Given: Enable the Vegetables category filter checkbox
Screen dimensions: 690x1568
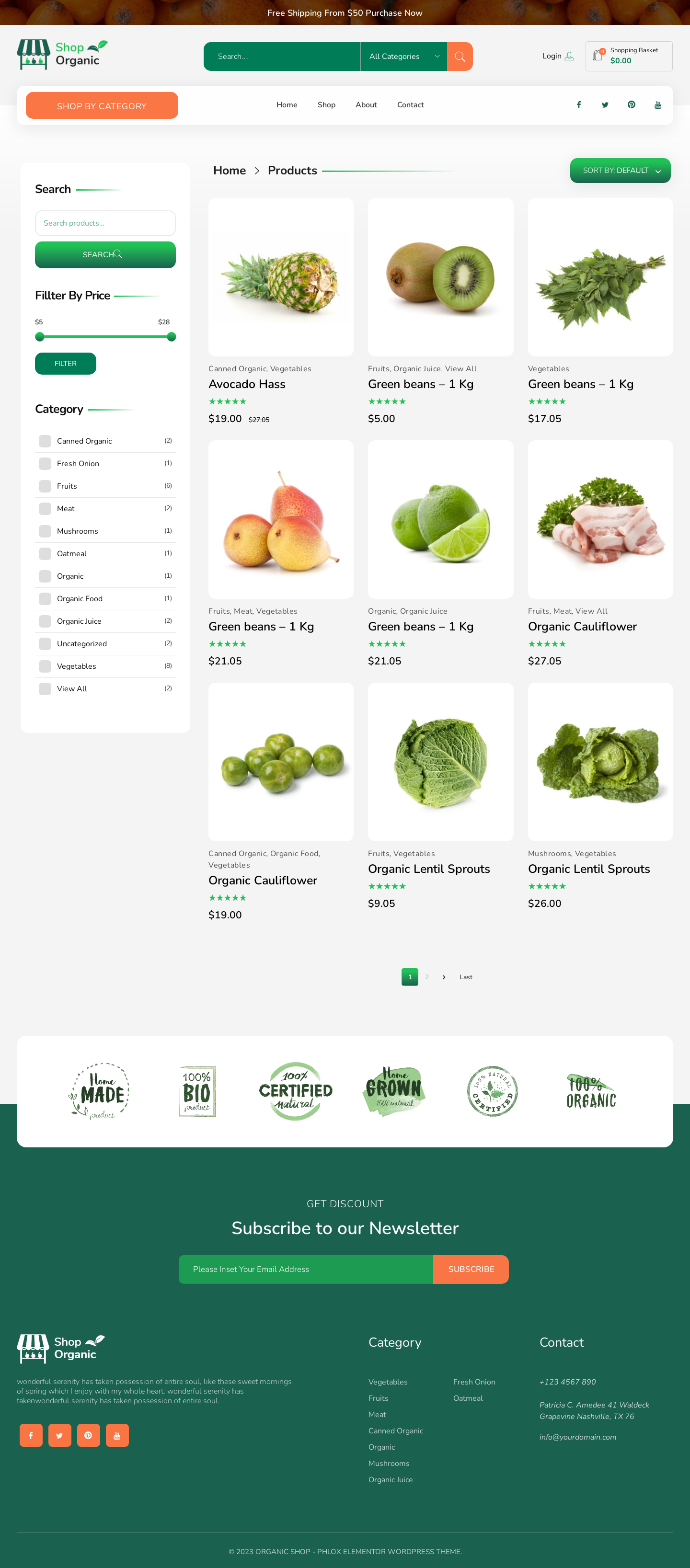Looking at the screenshot, I should click(x=45, y=666).
